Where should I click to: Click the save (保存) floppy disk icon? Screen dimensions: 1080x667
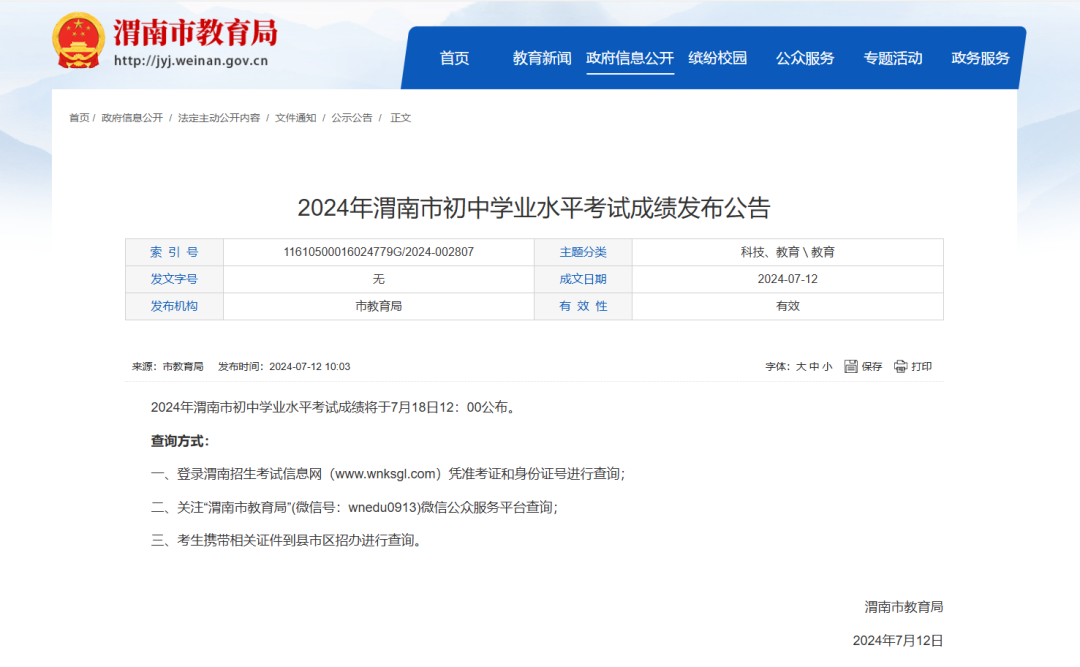point(853,367)
